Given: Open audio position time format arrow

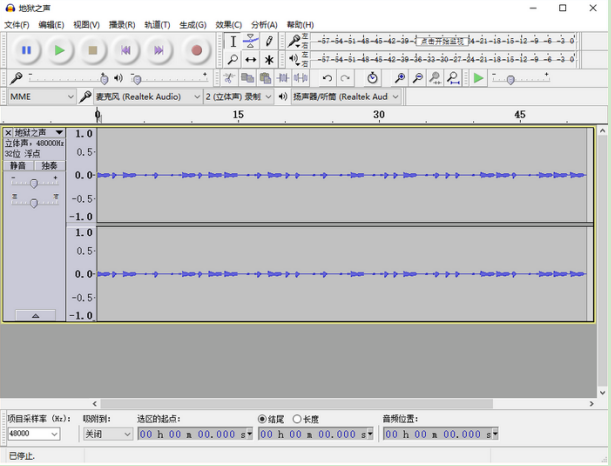Looking at the screenshot, I should pyautogui.click(x=495, y=434).
